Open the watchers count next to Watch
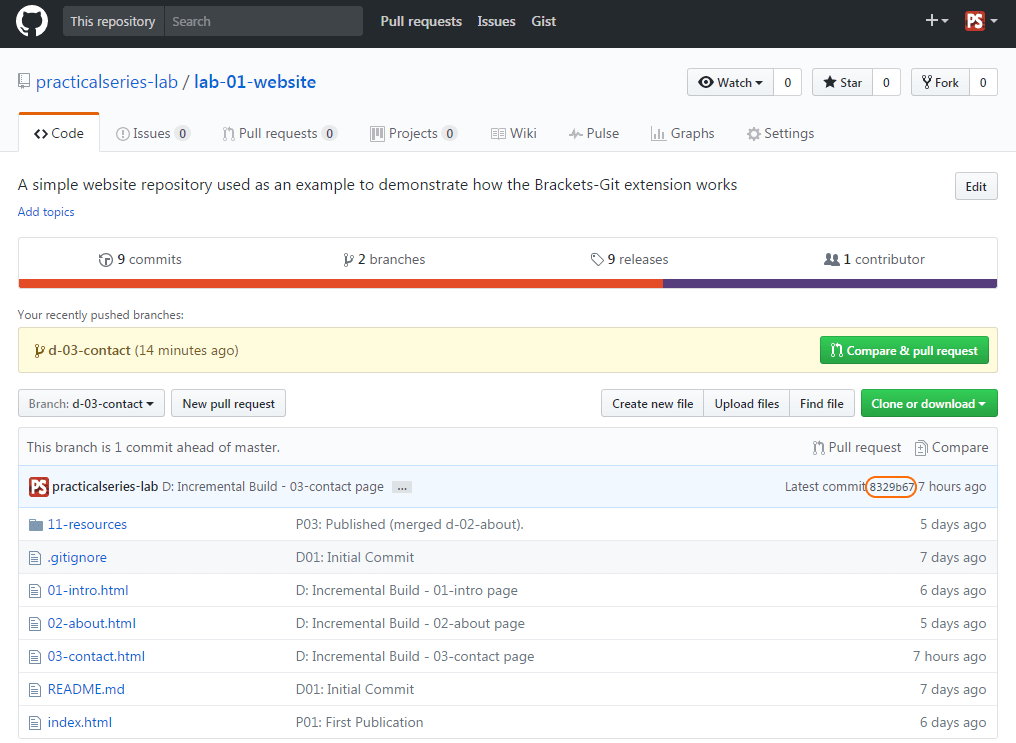This screenshot has height=743, width=1016. tap(787, 82)
